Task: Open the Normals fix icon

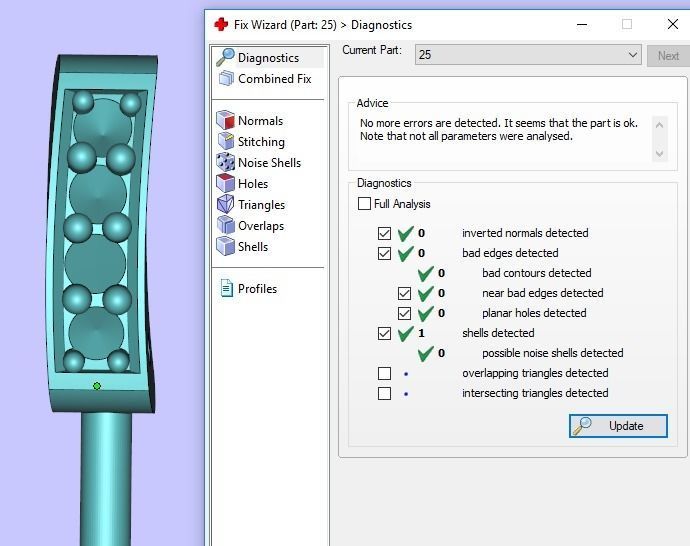Action: [x=226, y=120]
